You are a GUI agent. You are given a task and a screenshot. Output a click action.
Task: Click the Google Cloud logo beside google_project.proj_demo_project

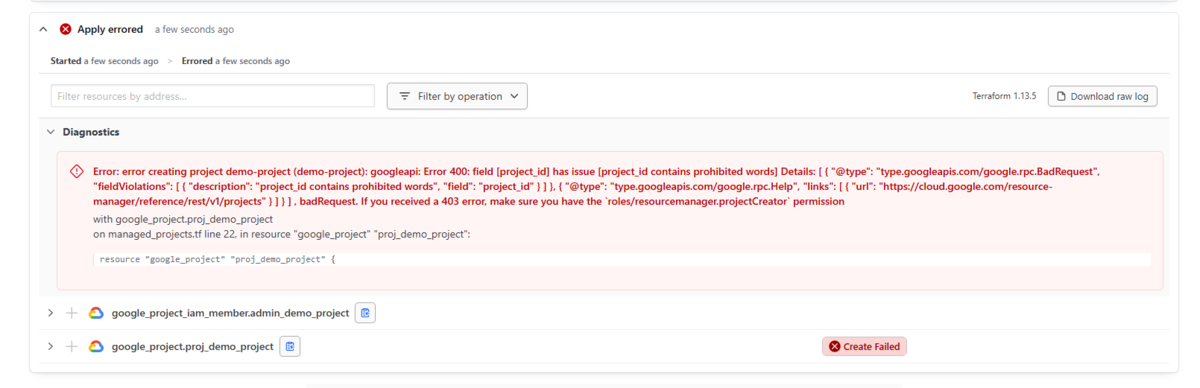[96, 346]
